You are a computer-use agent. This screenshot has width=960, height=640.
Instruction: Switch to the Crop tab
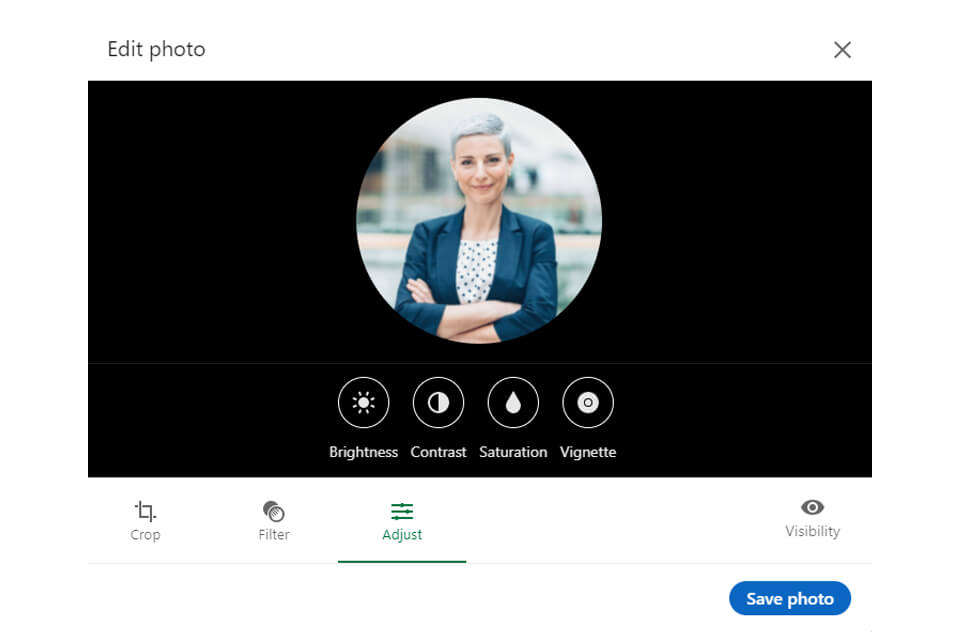coord(145,521)
